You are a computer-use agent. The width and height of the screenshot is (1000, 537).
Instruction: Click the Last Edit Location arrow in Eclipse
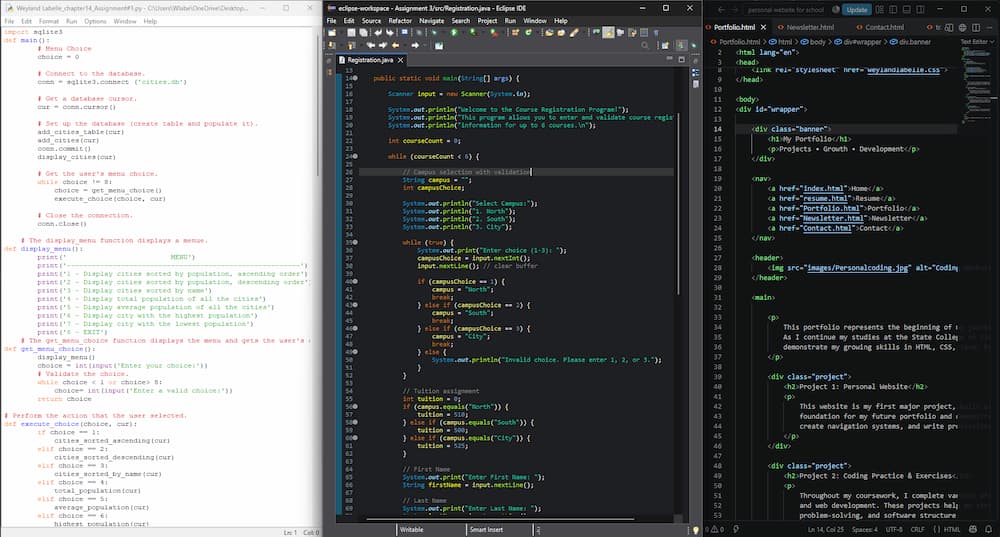pos(370,45)
